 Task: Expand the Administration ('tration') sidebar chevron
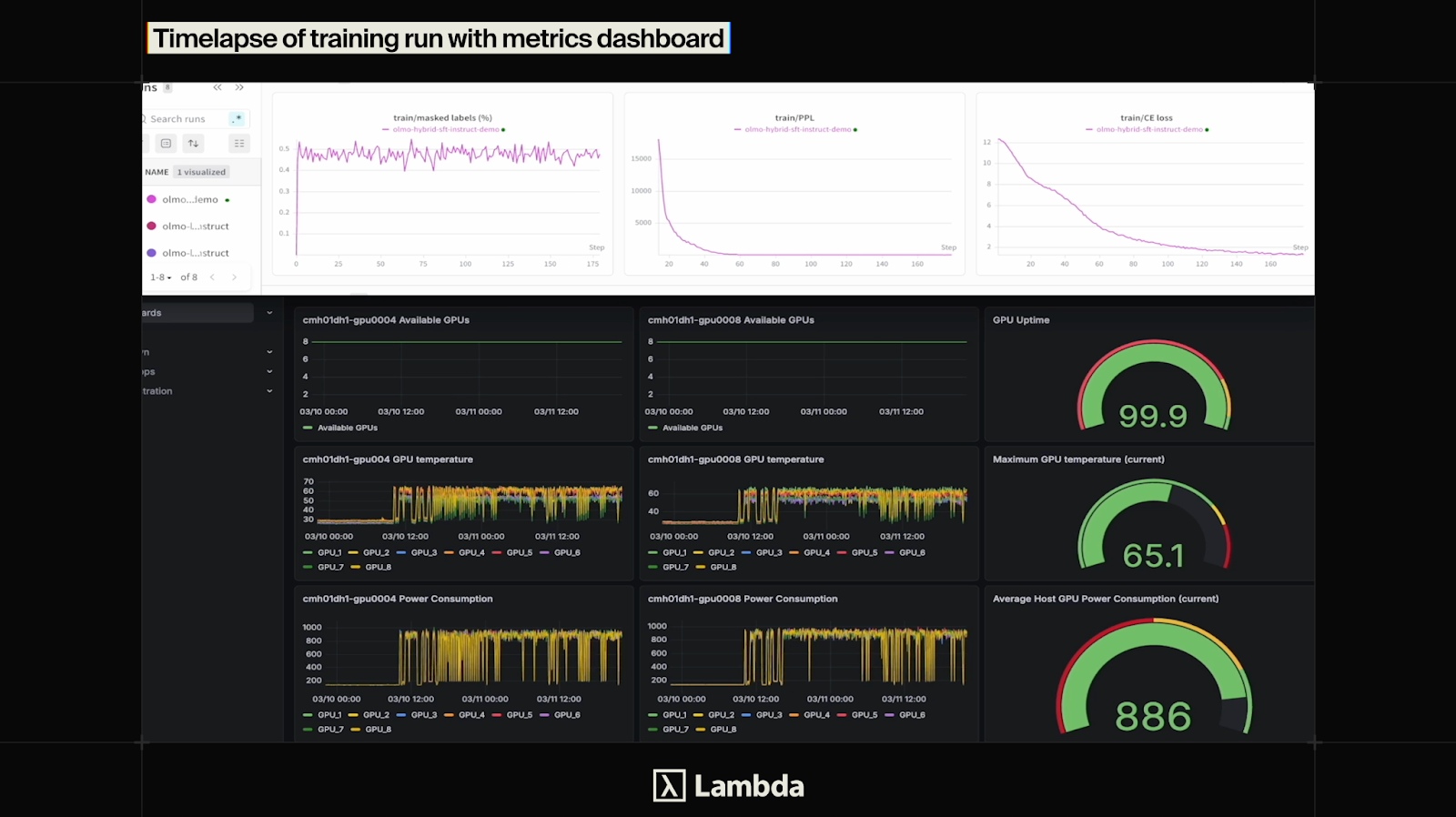coord(269,391)
